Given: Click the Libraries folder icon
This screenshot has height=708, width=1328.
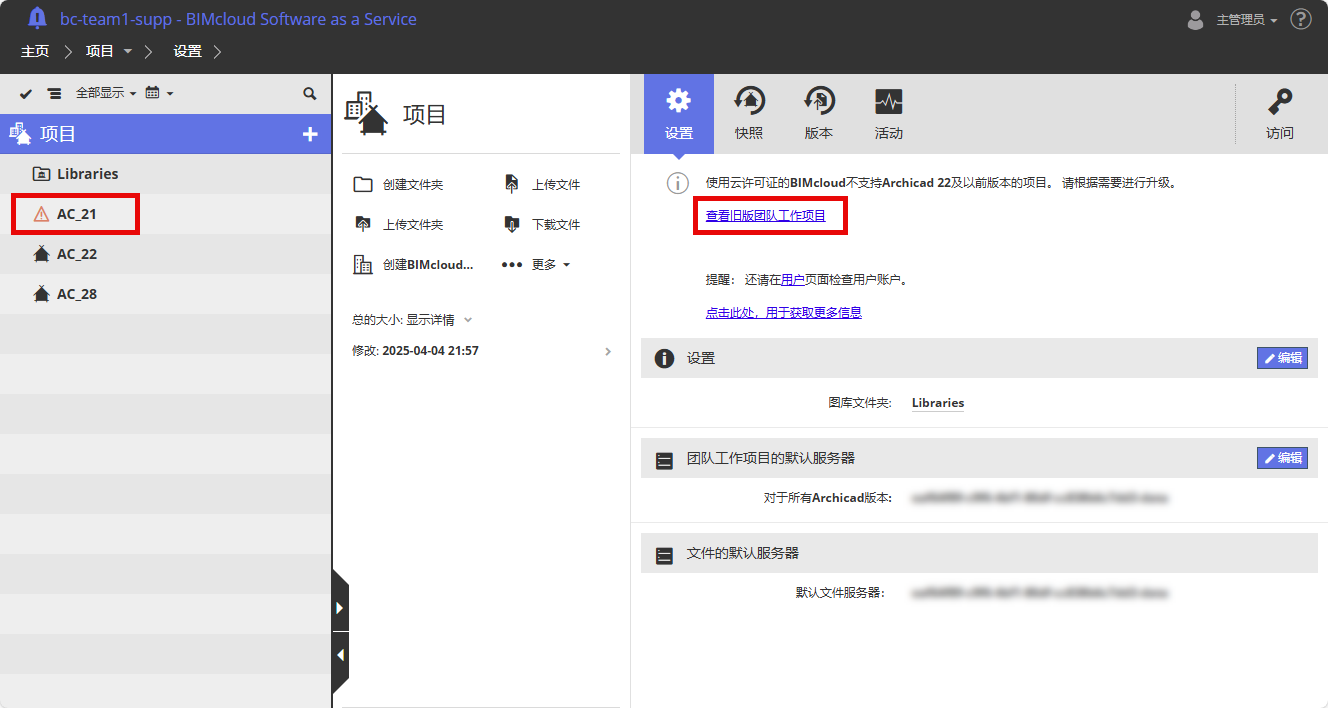Looking at the screenshot, I should [x=41, y=174].
